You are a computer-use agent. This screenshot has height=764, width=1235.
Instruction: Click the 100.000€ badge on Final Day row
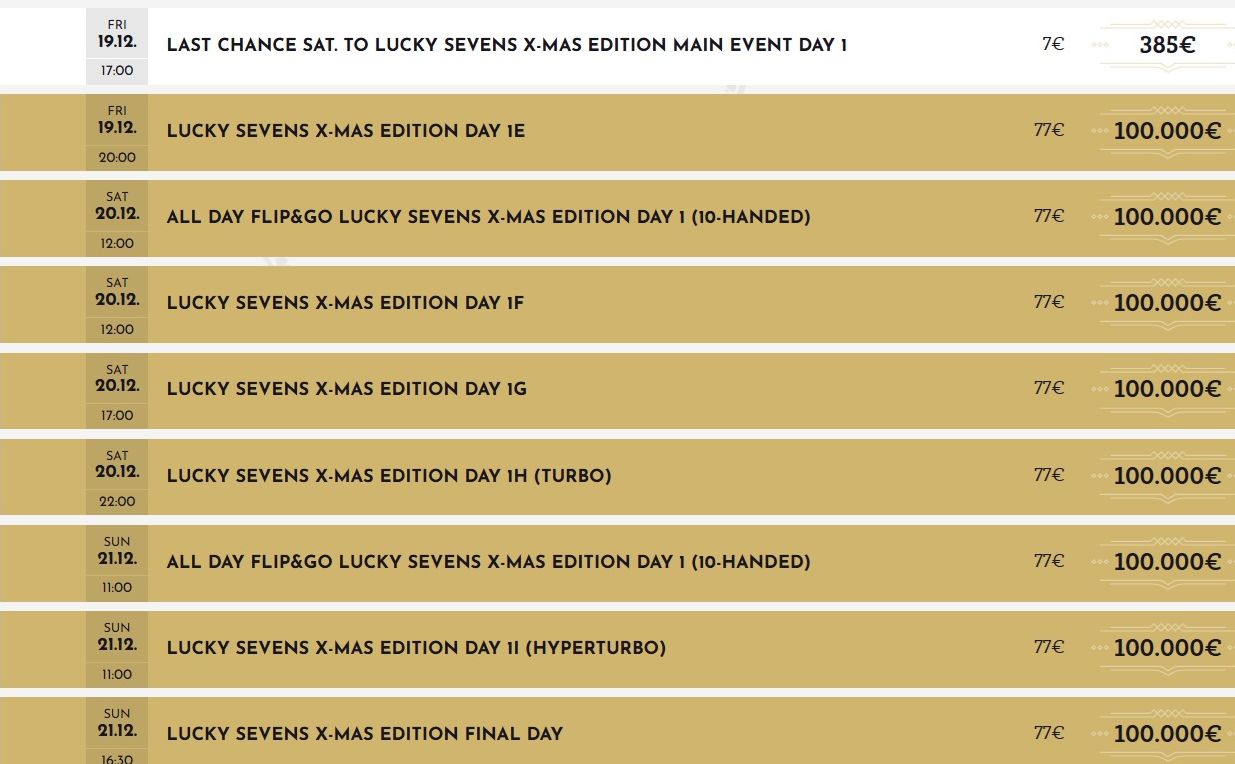(x=1166, y=733)
